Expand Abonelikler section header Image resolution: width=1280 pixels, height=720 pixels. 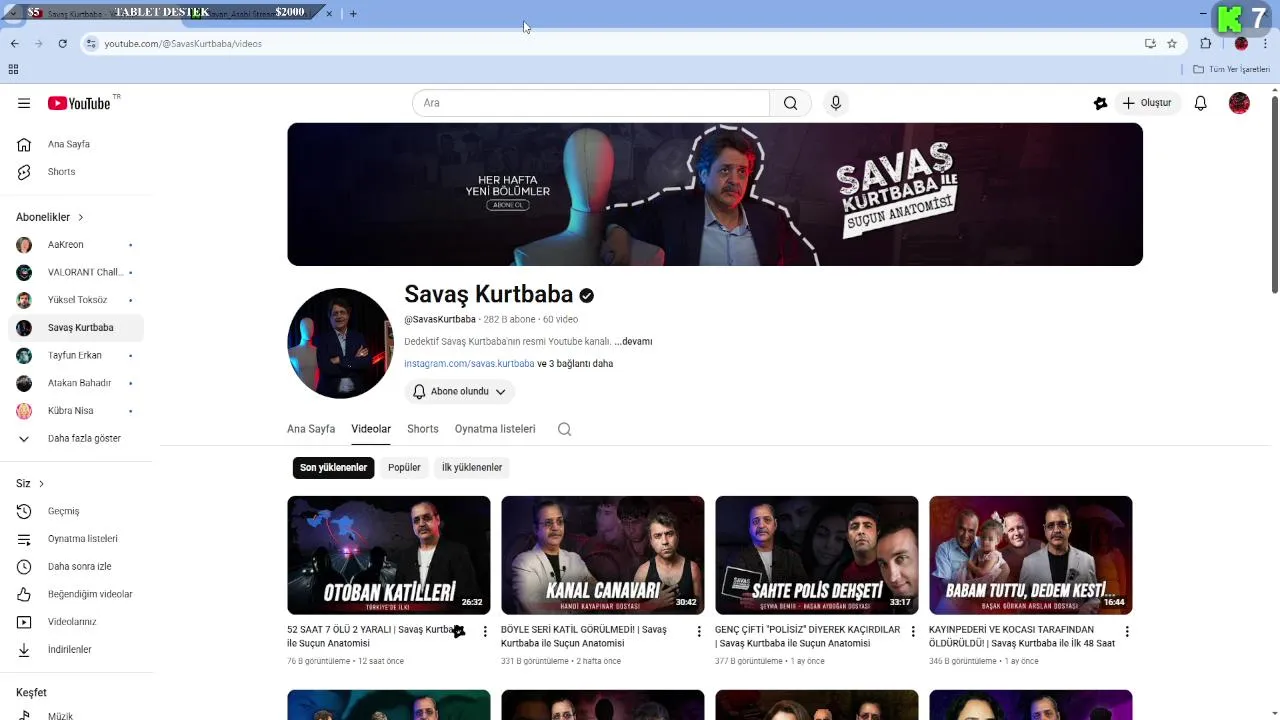[50, 217]
